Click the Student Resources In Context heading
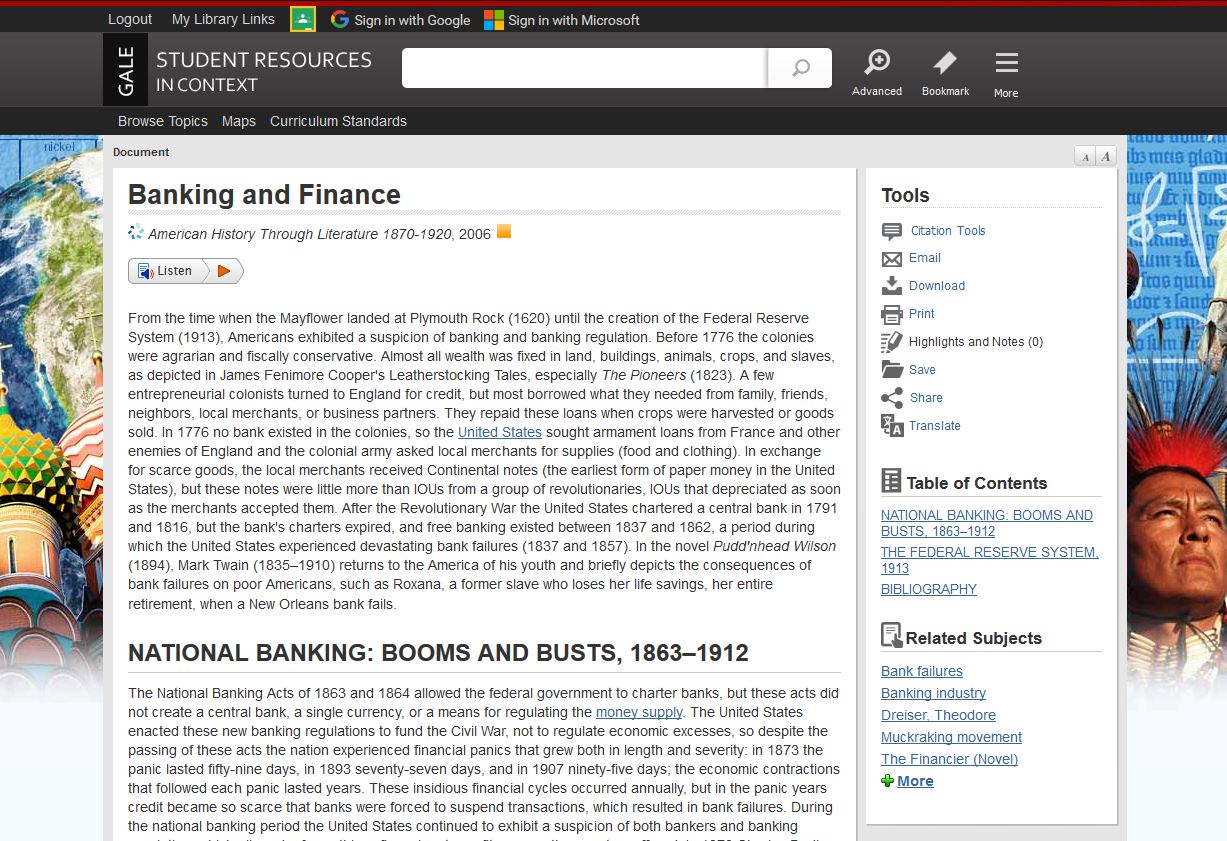 click(x=264, y=72)
